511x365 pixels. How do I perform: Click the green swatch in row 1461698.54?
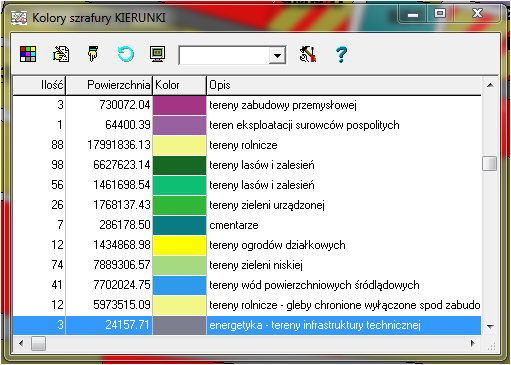pos(179,185)
